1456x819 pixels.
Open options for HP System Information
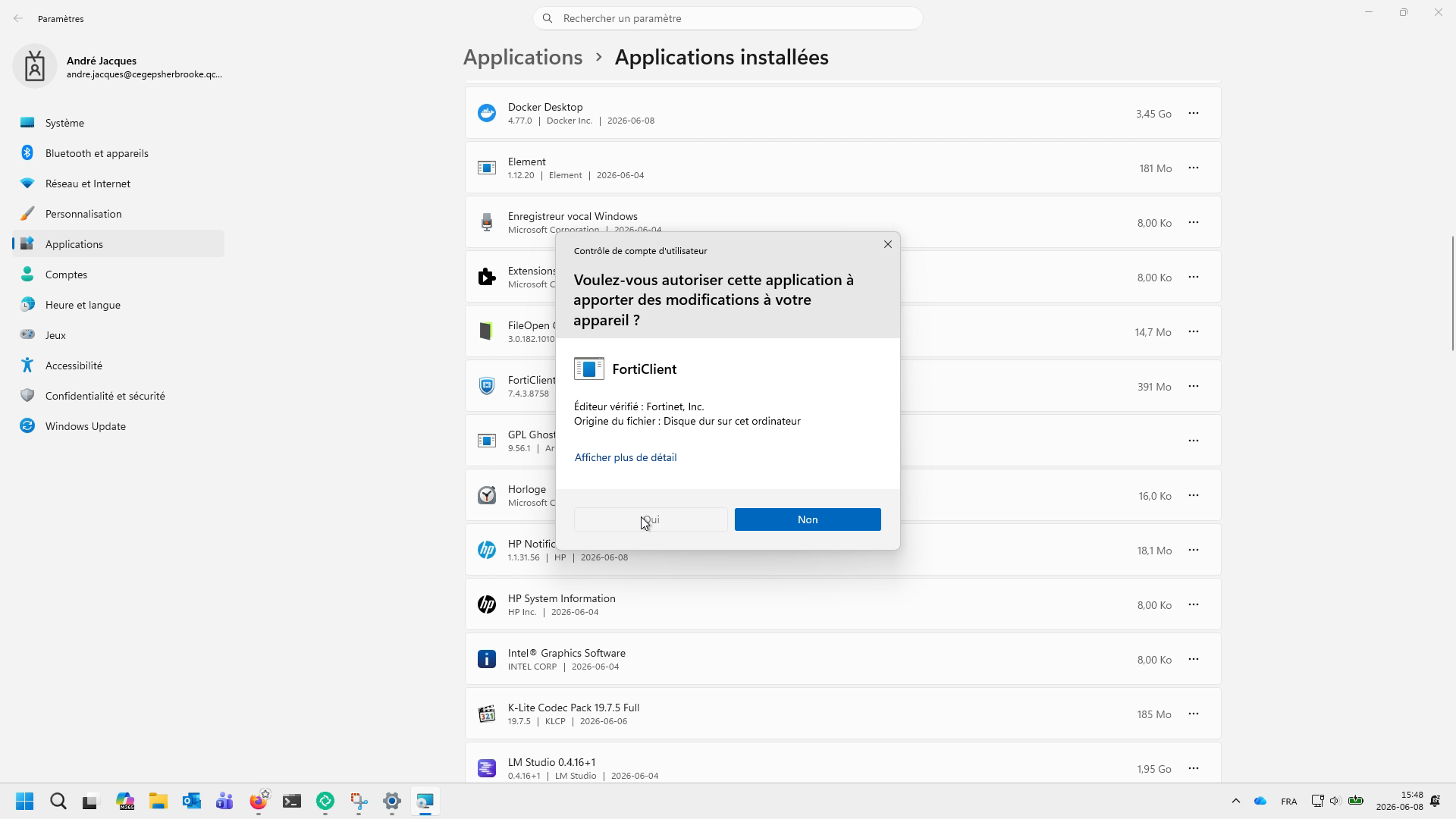[x=1194, y=605]
